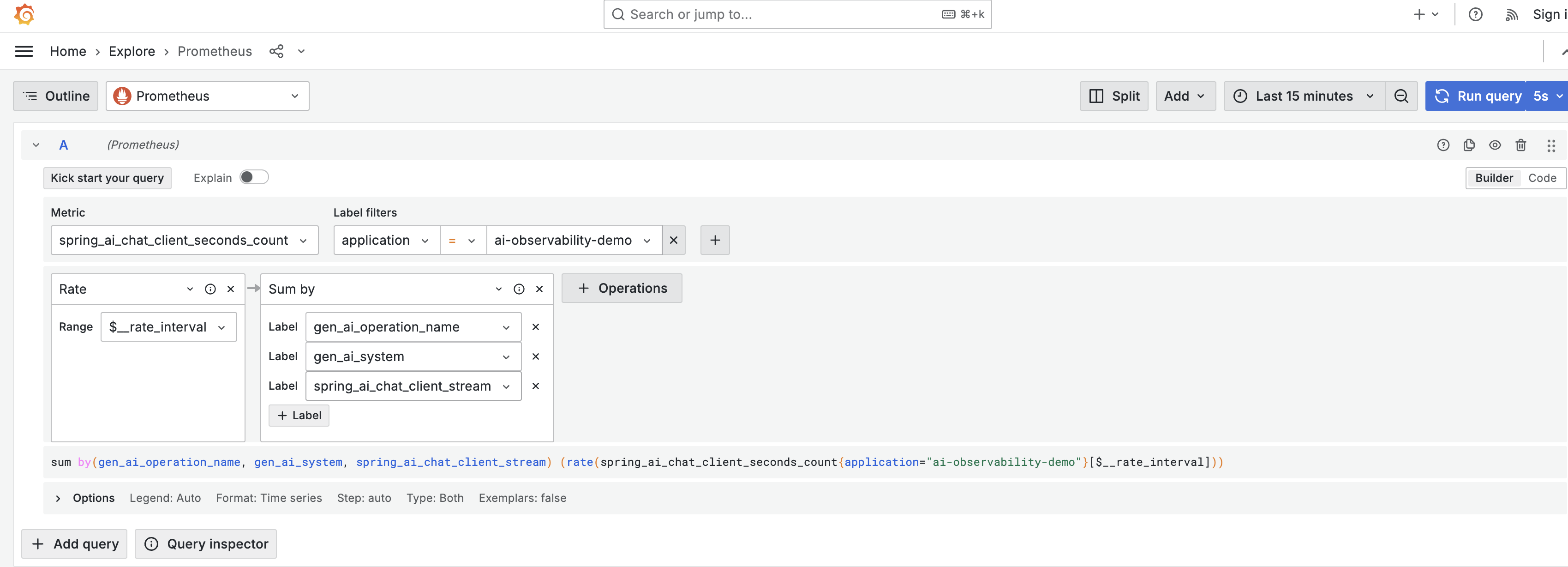
Task: Change the equals operator dropdown
Action: pyautogui.click(x=463, y=240)
